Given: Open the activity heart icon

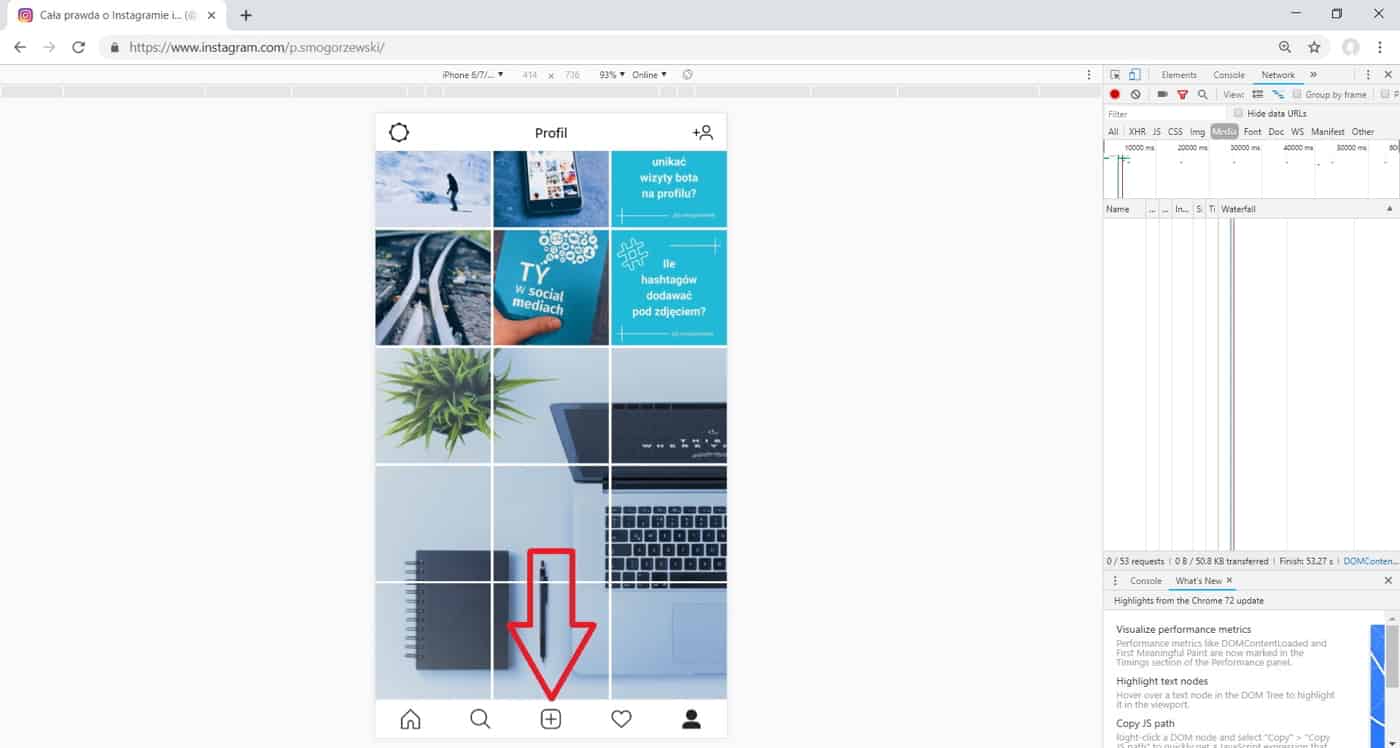Looking at the screenshot, I should pyautogui.click(x=621, y=719).
